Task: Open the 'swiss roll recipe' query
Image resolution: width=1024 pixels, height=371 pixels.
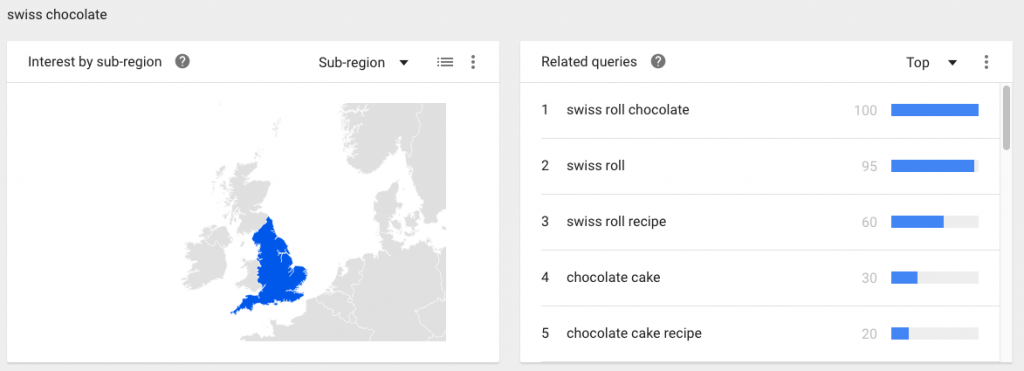Action: pos(616,221)
